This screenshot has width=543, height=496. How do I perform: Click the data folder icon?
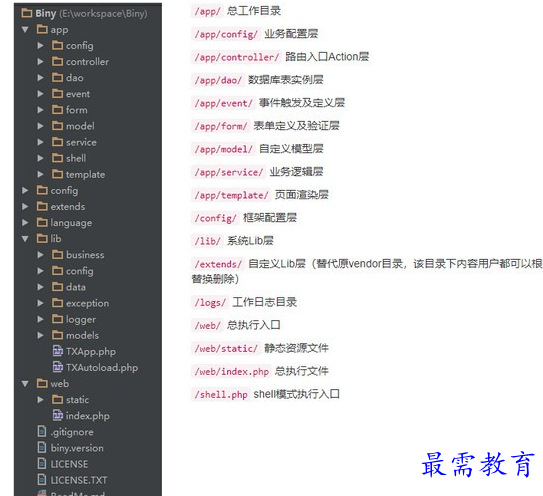coord(57,287)
